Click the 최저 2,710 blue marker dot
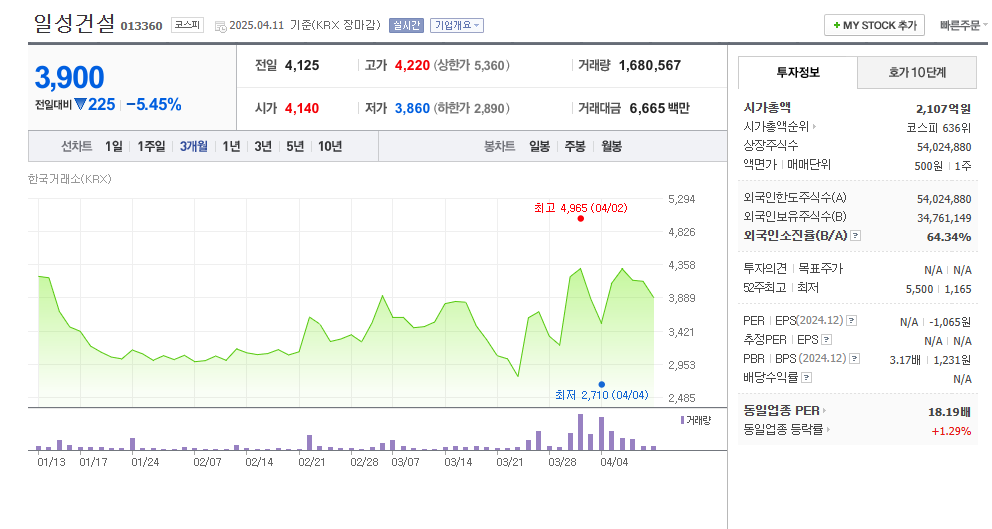This screenshot has height=529, width=992. tap(602, 385)
